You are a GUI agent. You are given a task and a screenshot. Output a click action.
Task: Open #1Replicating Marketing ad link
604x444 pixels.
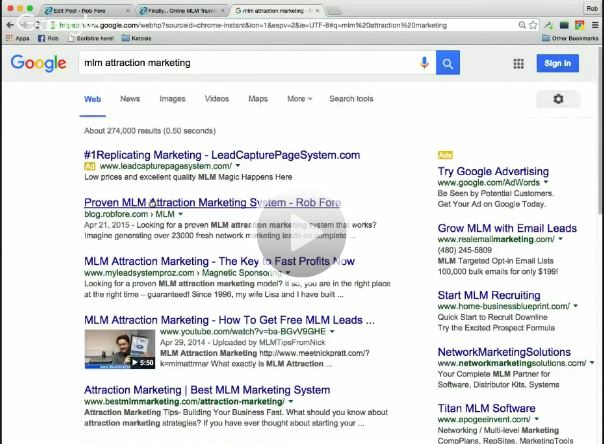tap(222, 155)
